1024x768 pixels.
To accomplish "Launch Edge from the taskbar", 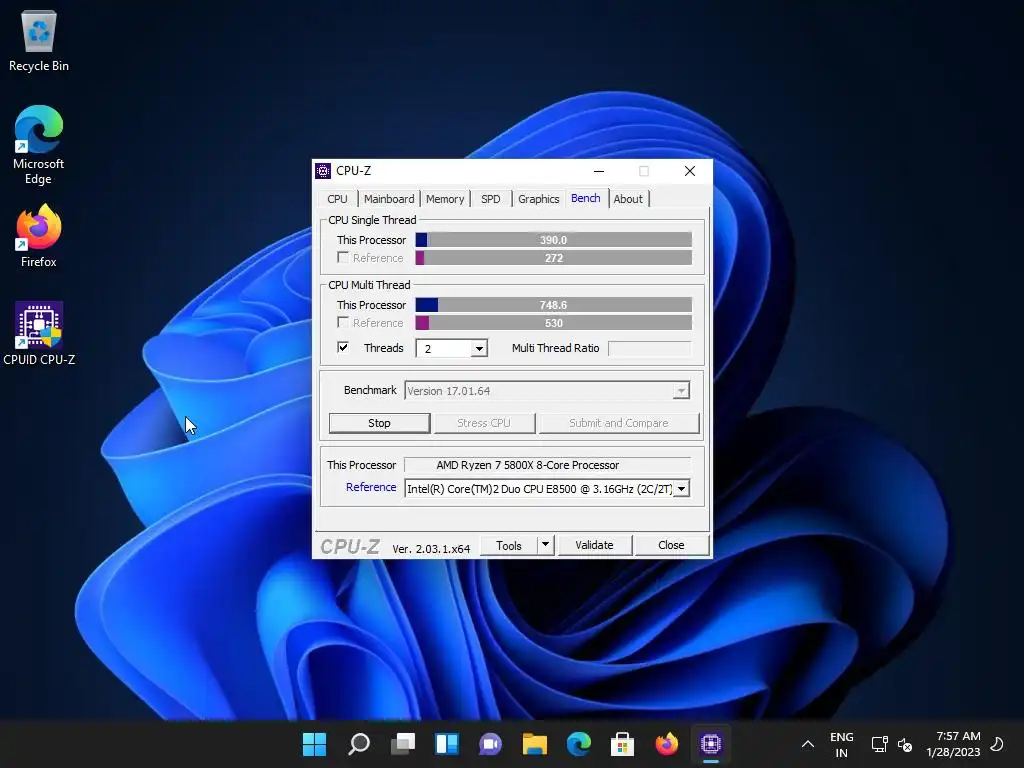I will tap(579, 744).
